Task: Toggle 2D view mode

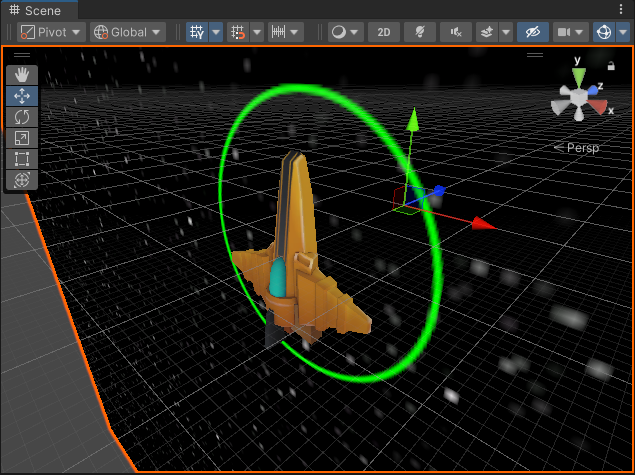Action: pyautogui.click(x=384, y=32)
